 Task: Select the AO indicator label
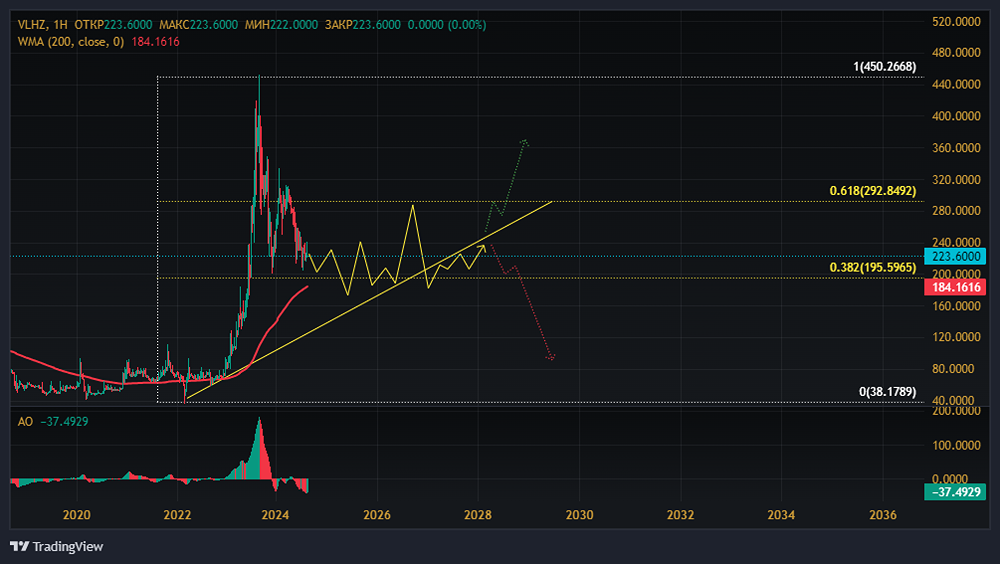point(25,422)
